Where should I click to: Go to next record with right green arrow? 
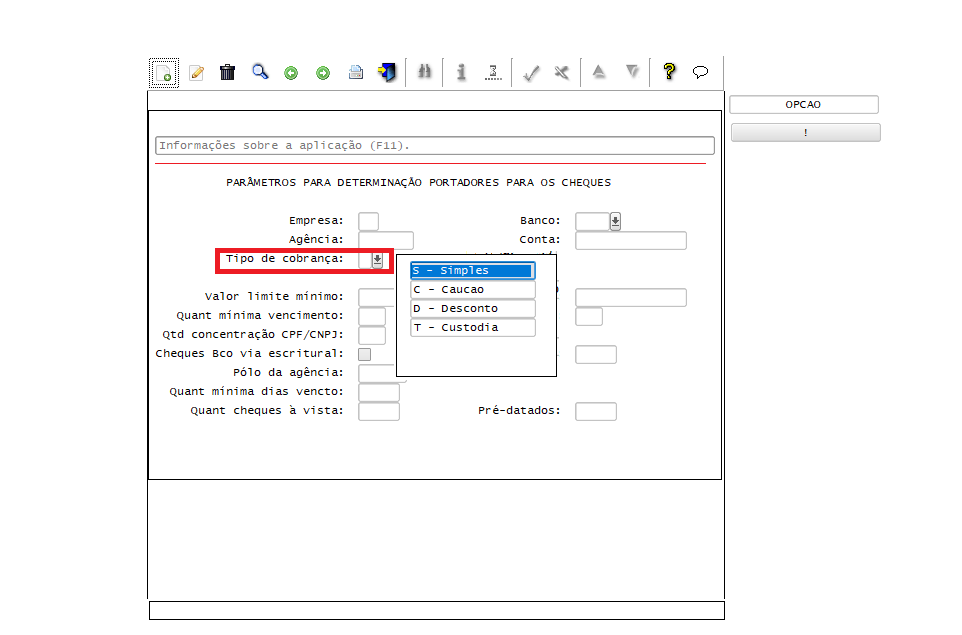click(x=323, y=73)
